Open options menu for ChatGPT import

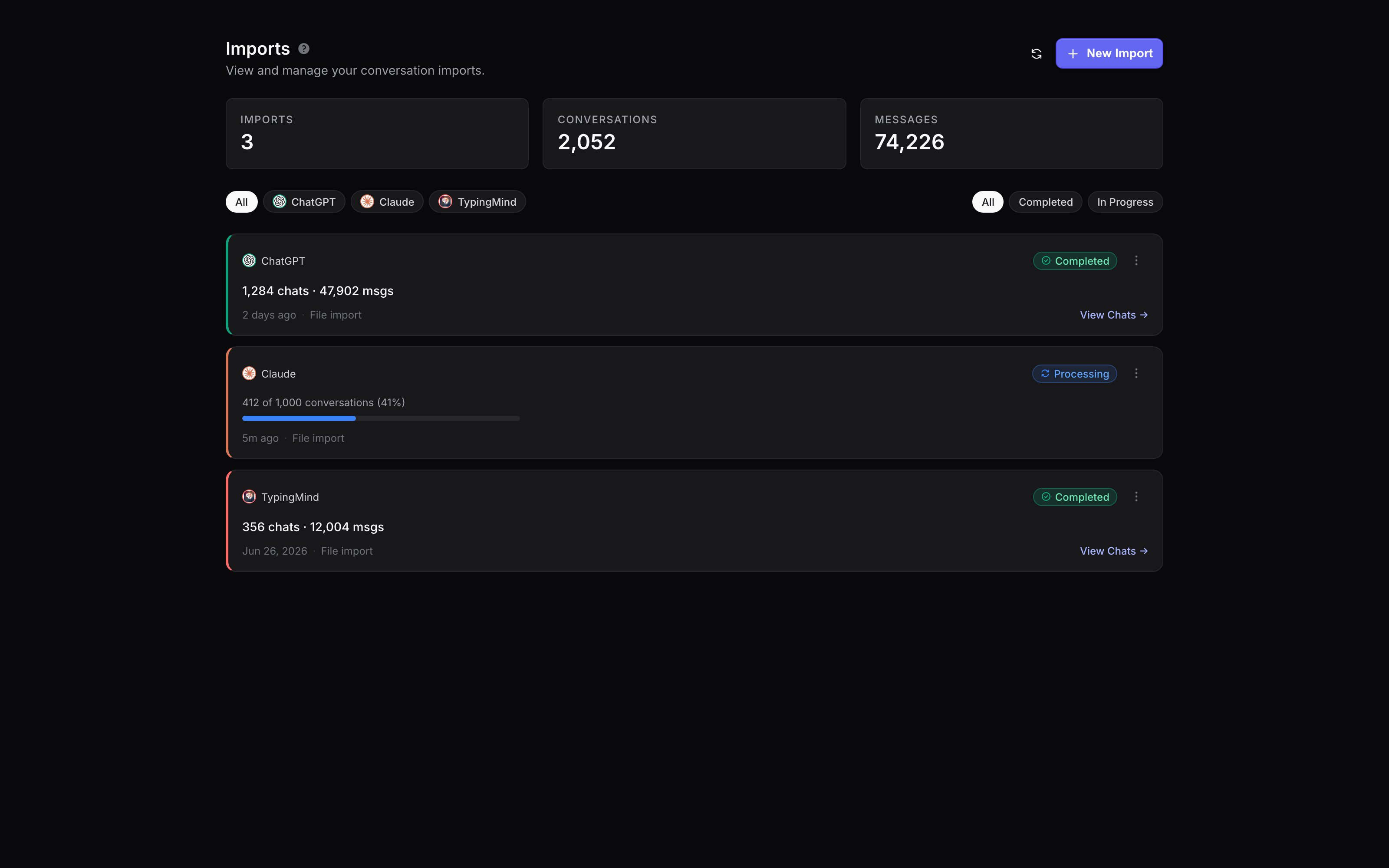point(1136,261)
